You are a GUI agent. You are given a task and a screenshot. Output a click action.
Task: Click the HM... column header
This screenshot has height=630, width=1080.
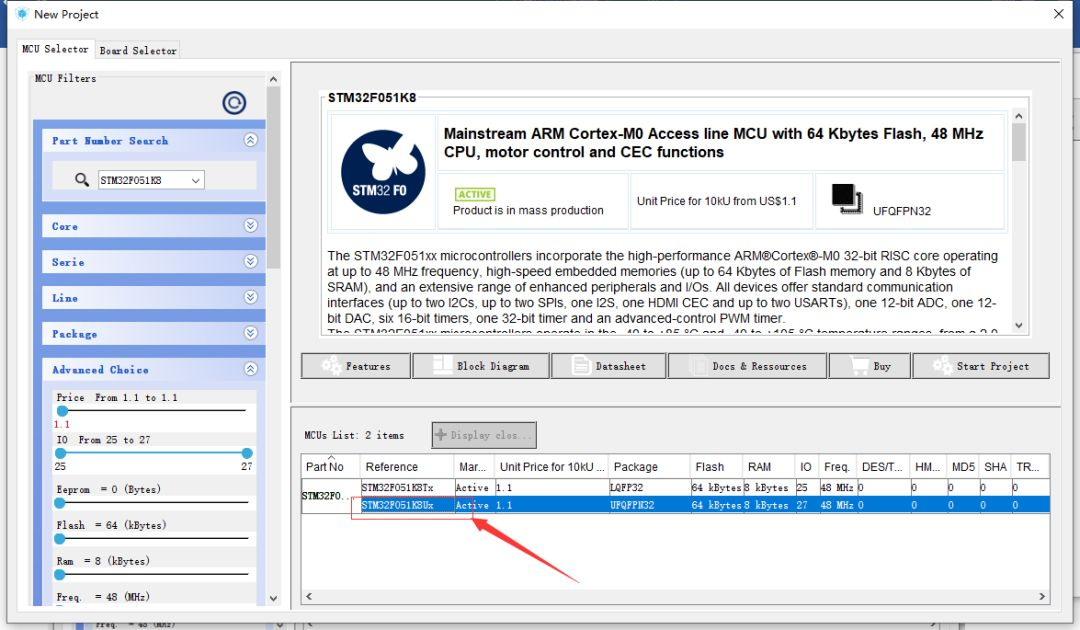coord(928,467)
